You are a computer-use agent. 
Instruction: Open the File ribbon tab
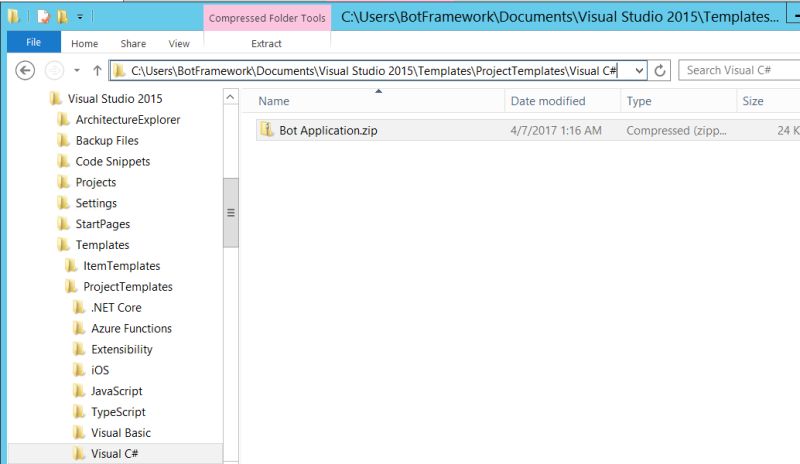tap(34, 42)
